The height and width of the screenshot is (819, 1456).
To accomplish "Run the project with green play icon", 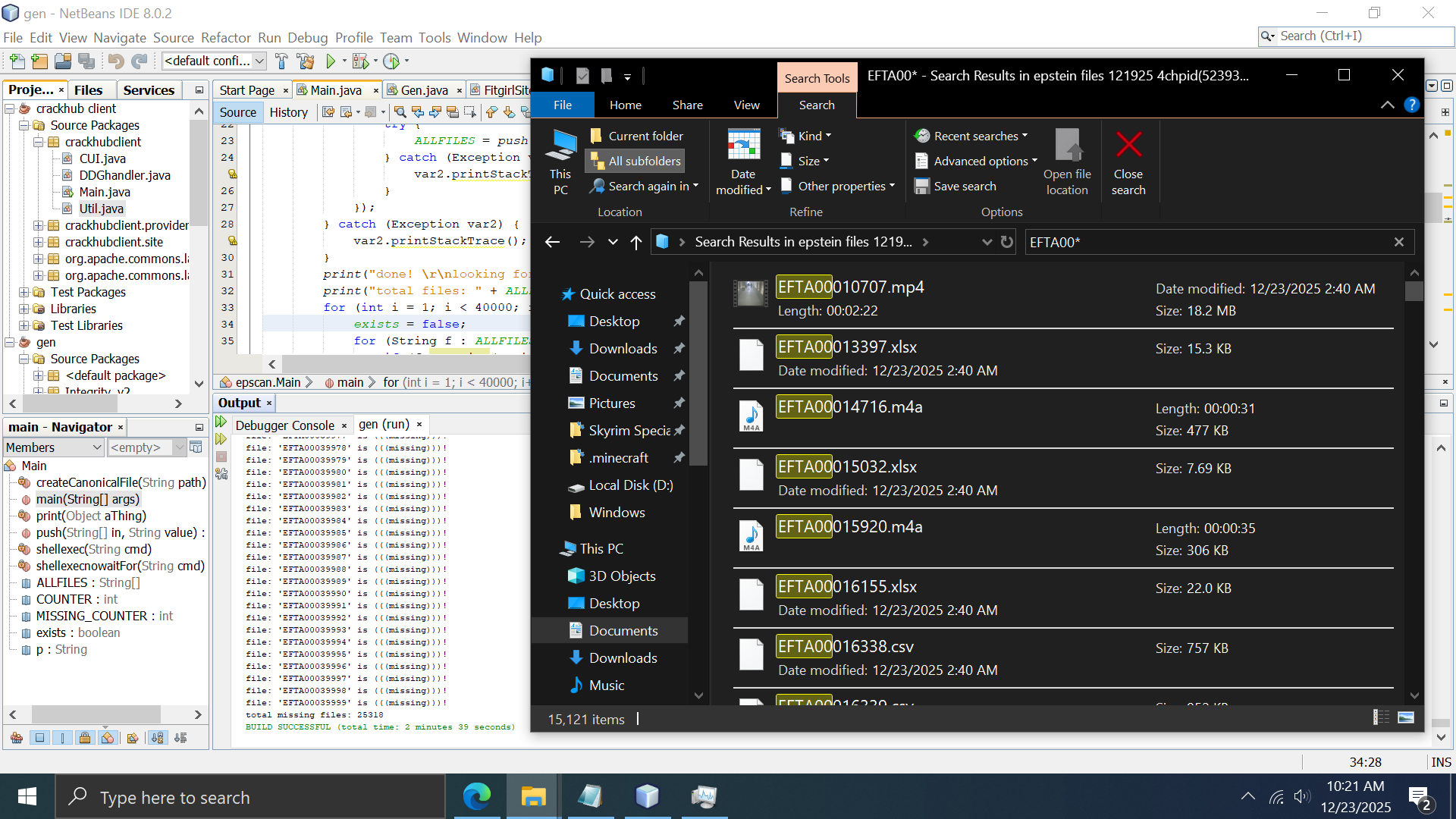I will point(331,61).
